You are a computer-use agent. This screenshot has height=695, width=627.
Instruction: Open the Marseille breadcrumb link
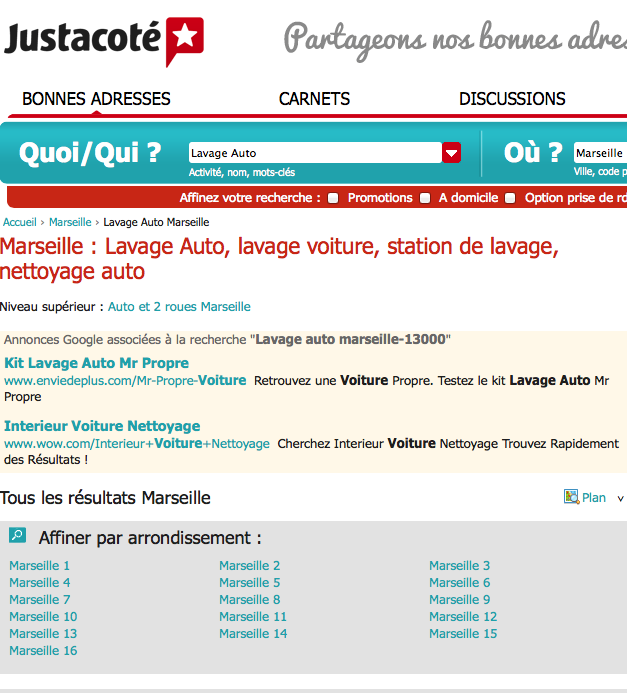[x=70, y=222]
